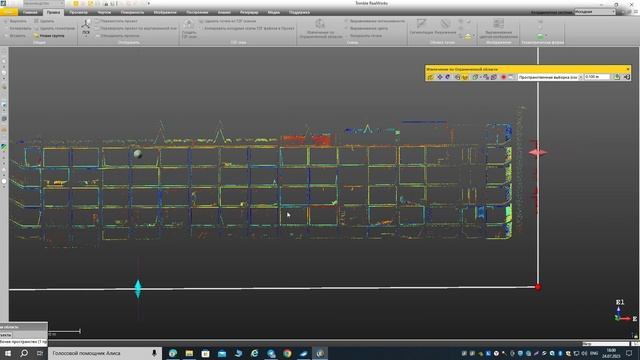Open Извлечение по ограниченной области tool

[x=320, y=29]
